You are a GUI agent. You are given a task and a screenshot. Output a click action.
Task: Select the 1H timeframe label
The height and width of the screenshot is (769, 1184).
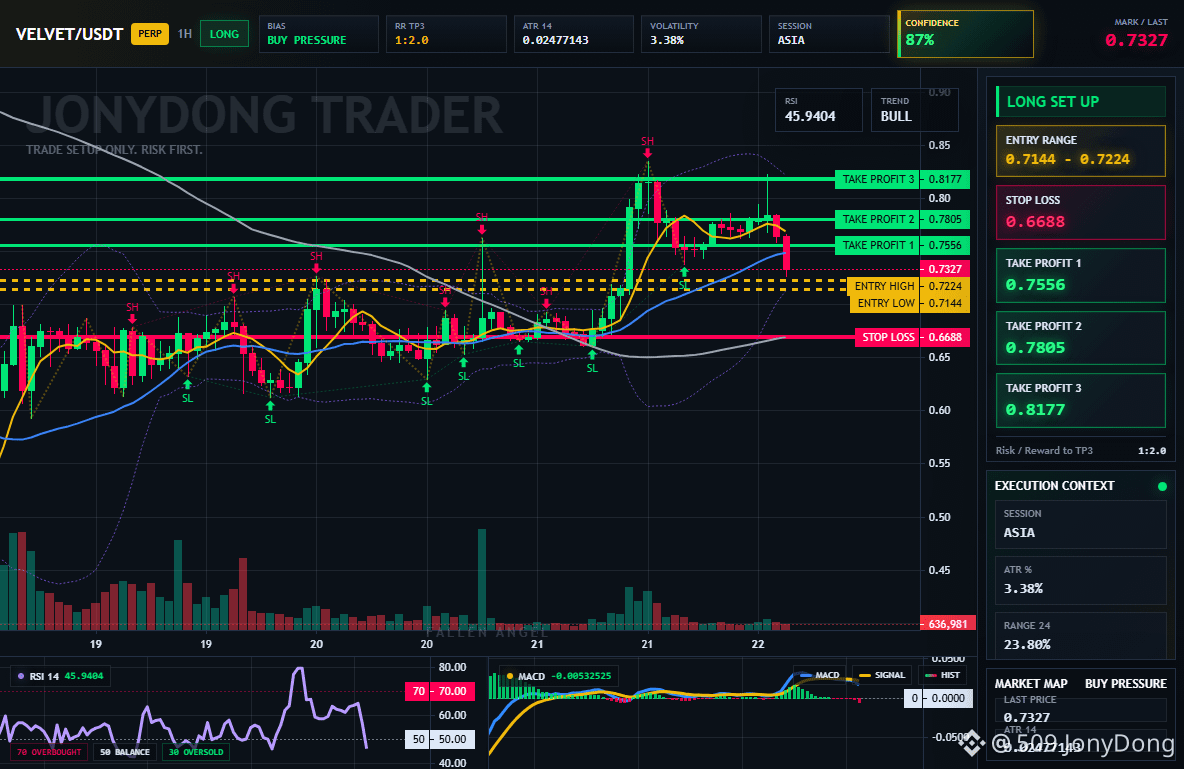click(184, 34)
